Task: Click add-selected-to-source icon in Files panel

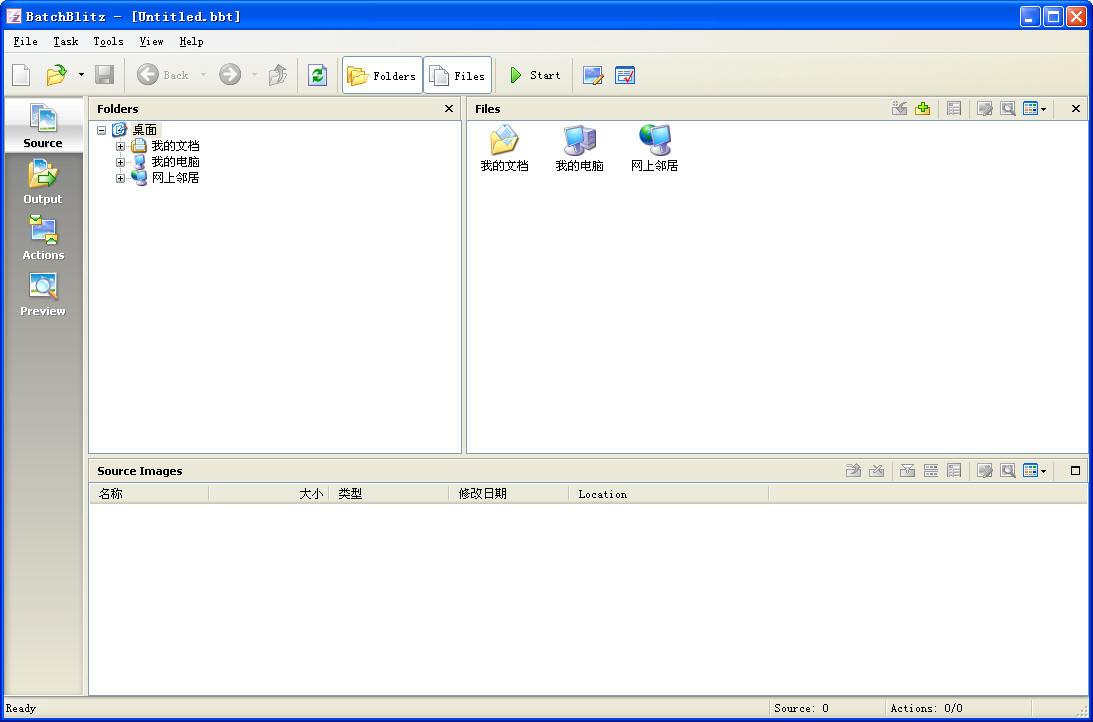Action: tap(900, 109)
